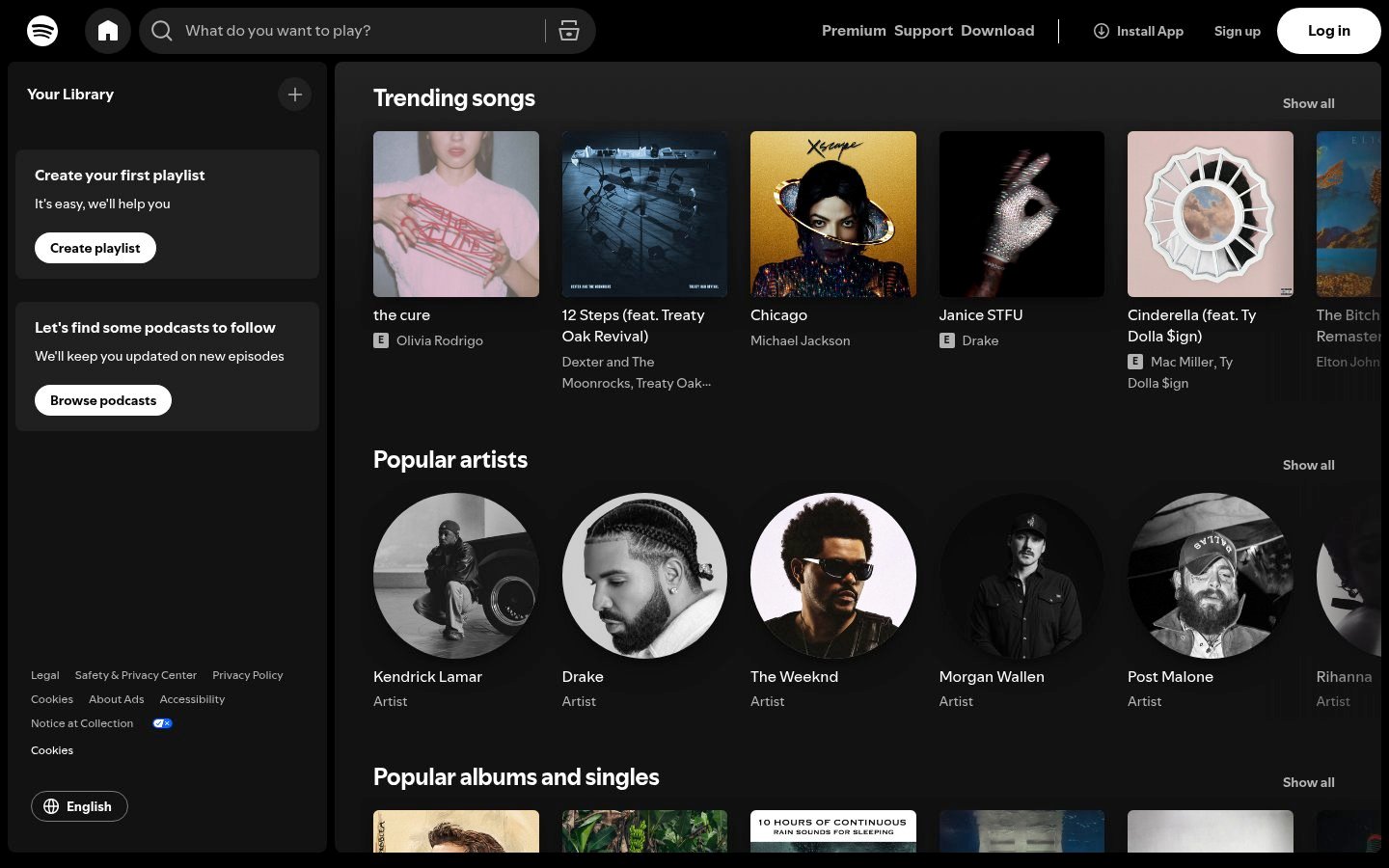Open About Ads footer link
Screen dimensions: 1389x868
click(117, 699)
